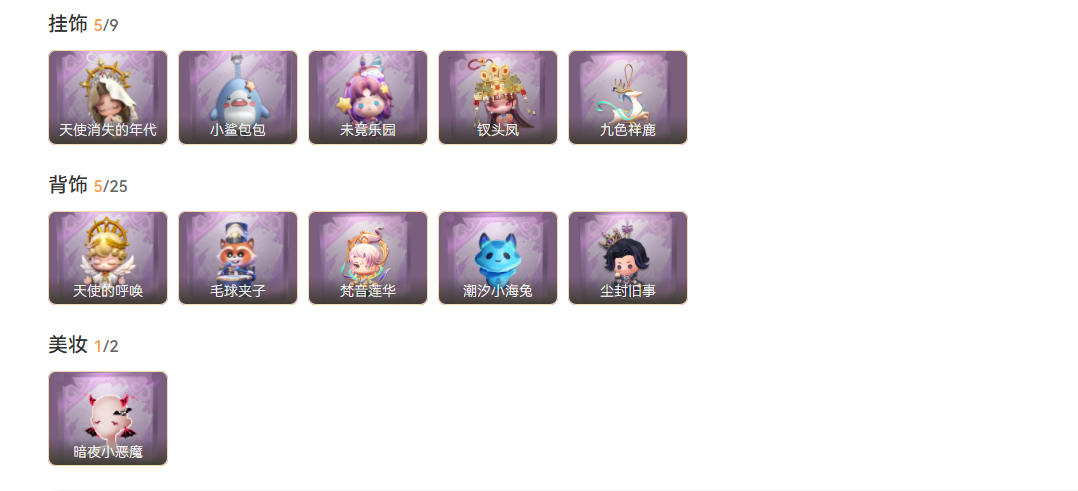Open the 未竟乐园 pendant item
Viewport: 1078px width, 491px height.
pos(368,98)
